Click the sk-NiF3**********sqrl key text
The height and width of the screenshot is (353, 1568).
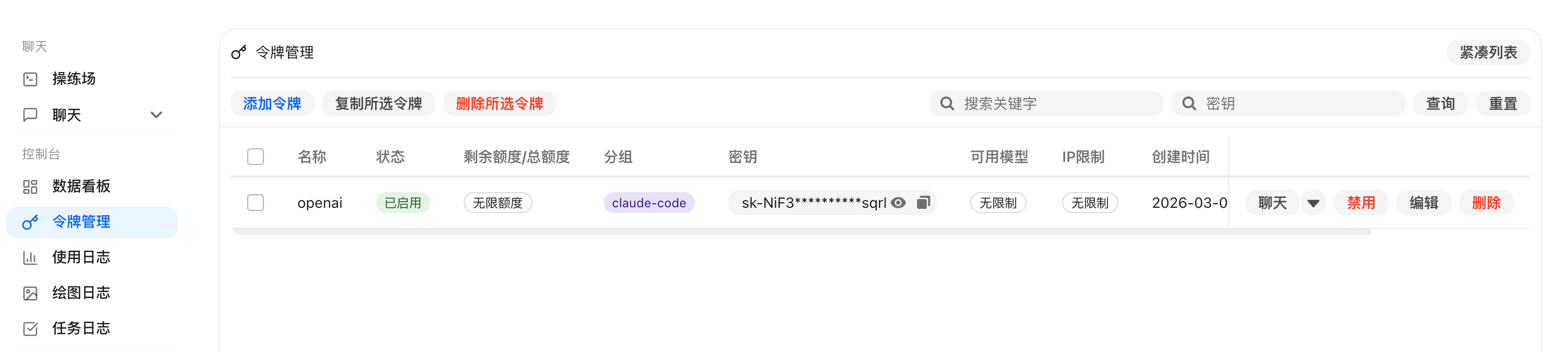pos(814,203)
